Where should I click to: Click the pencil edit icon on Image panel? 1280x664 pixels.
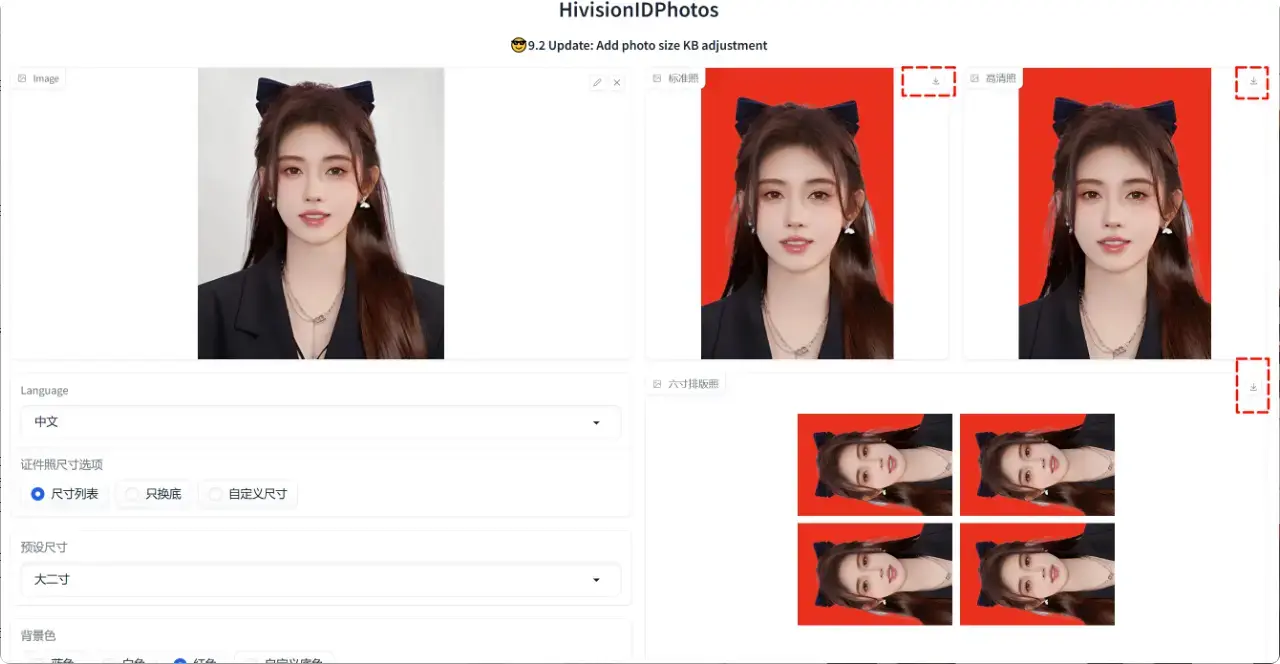coord(597,83)
